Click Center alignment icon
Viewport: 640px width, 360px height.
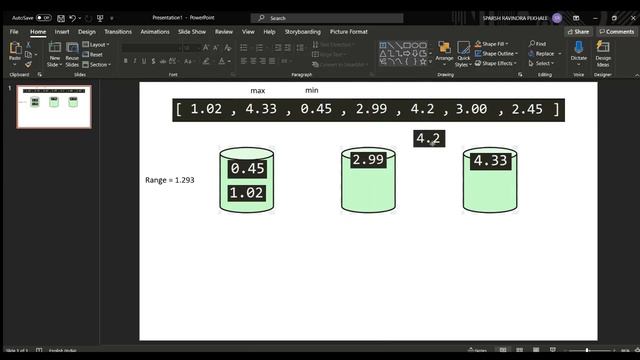click(x=253, y=61)
